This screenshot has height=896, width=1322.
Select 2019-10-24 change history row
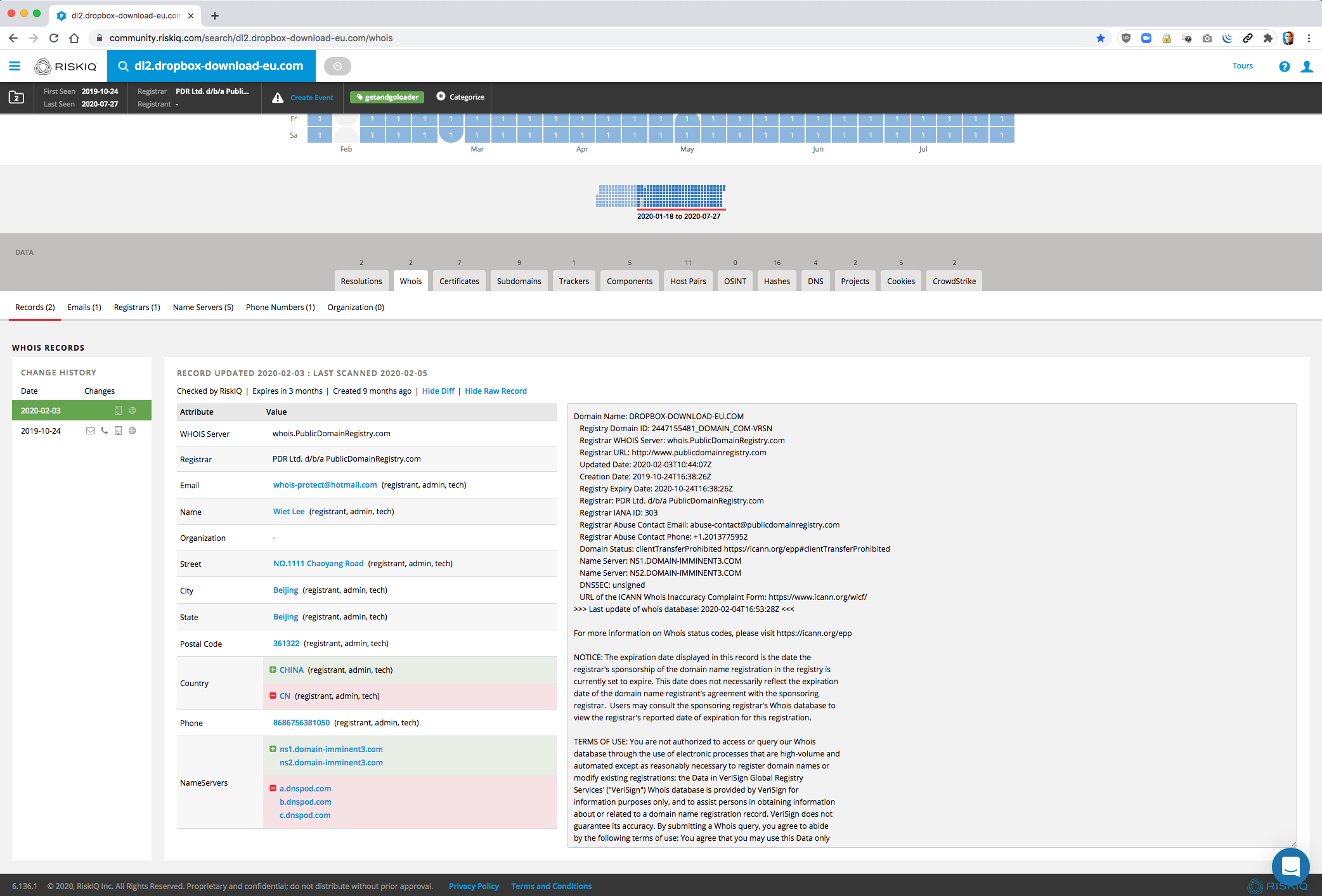[x=82, y=431]
